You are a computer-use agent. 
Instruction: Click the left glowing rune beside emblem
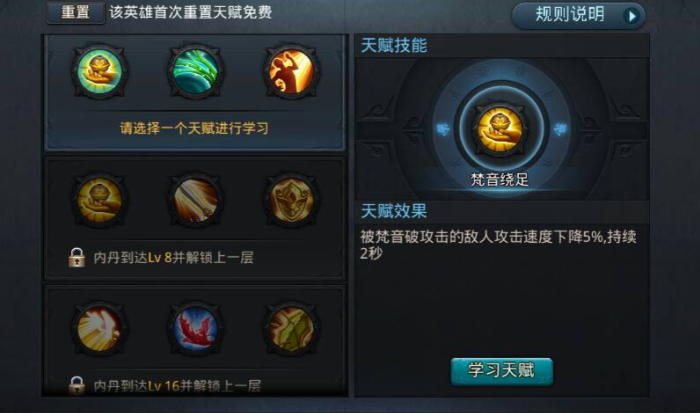pyautogui.click(x=443, y=129)
